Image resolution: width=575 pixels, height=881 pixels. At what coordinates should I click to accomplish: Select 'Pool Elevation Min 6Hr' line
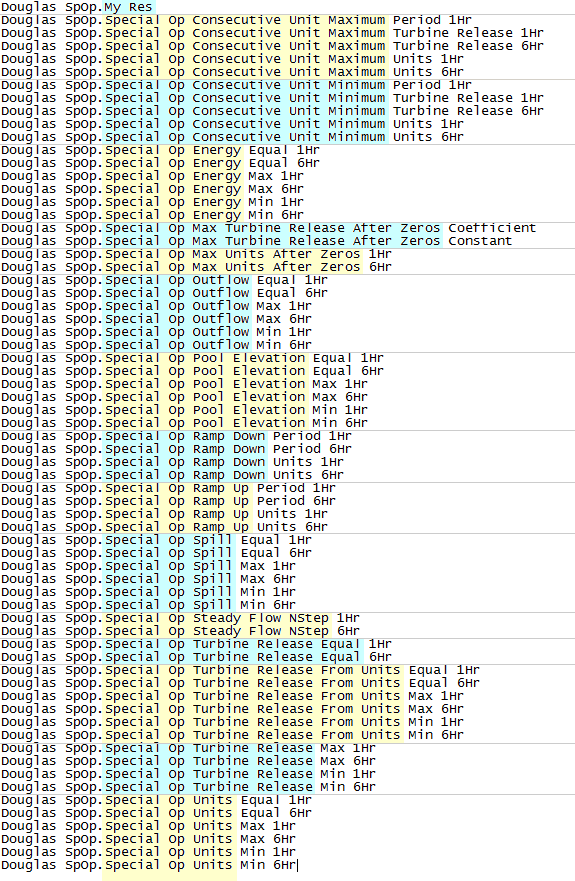184,423
